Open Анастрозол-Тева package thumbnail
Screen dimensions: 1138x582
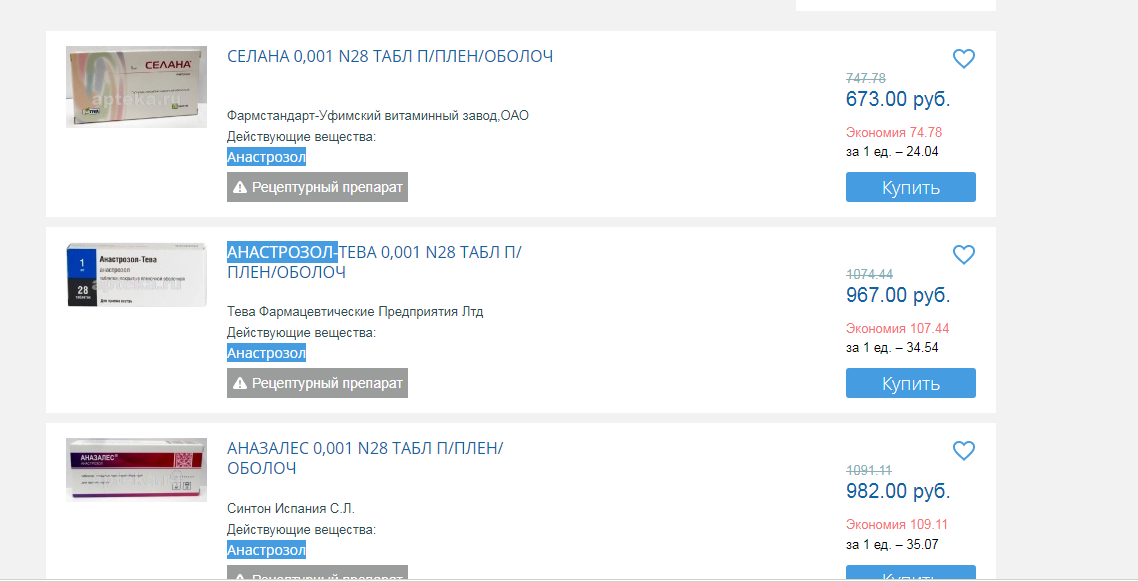tap(136, 275)
